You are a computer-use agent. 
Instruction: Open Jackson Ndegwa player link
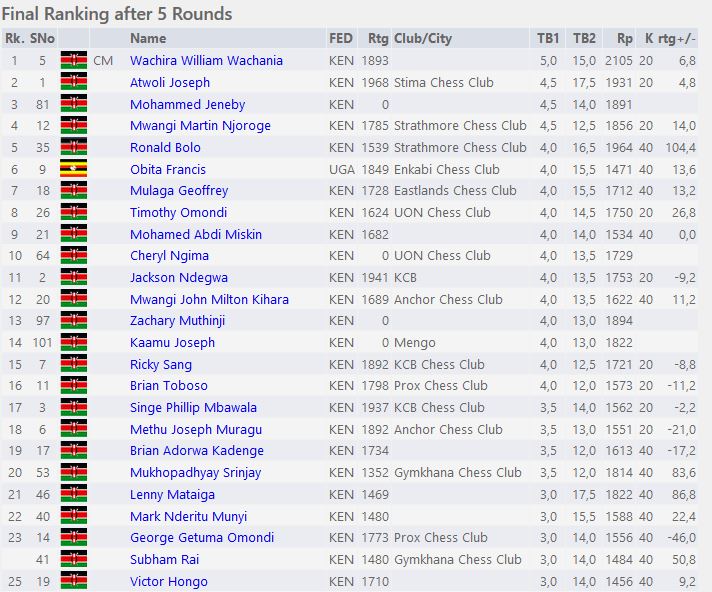click(x=179, y=277)
